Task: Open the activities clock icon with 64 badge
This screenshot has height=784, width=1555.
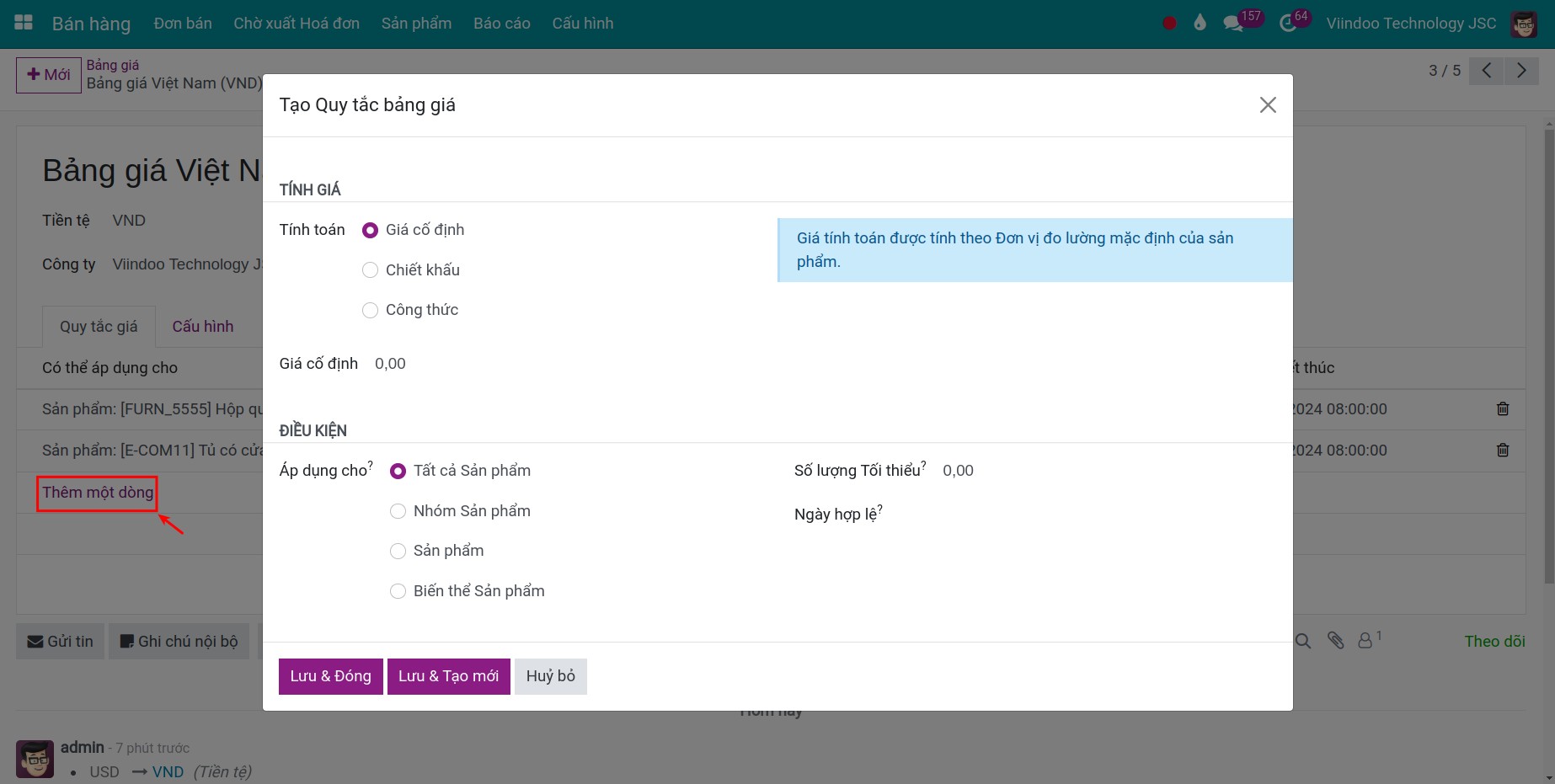Action: (1288, 24)
